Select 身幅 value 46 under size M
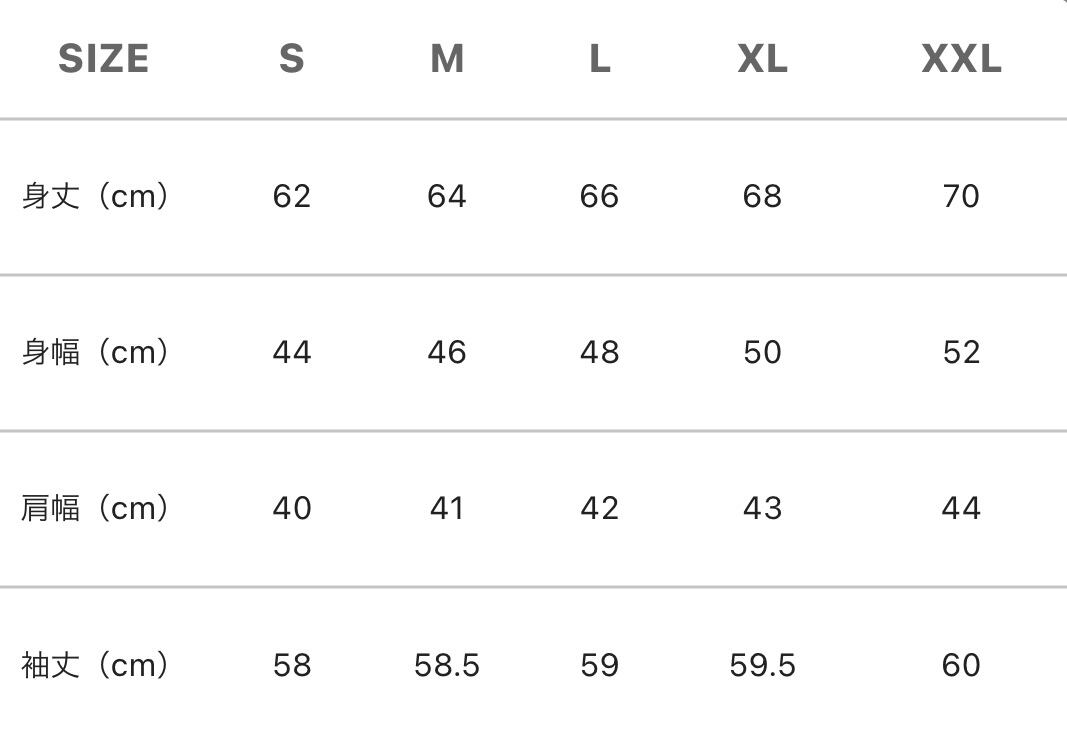 pos(447,352)
